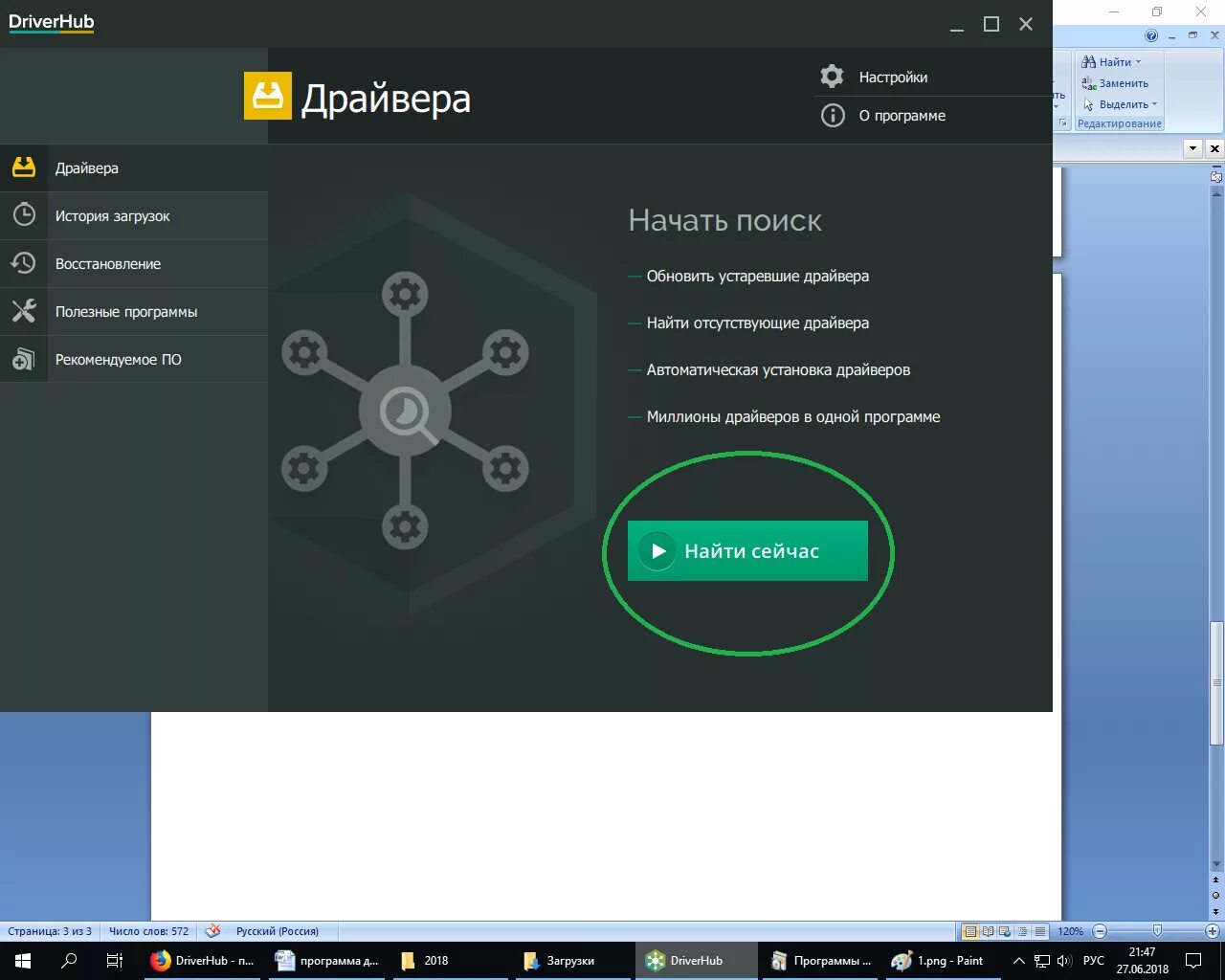This screenshot has height=980, width=1225.
Task: Click the scroll down arrow in Word
Action: coord(1216,865)
